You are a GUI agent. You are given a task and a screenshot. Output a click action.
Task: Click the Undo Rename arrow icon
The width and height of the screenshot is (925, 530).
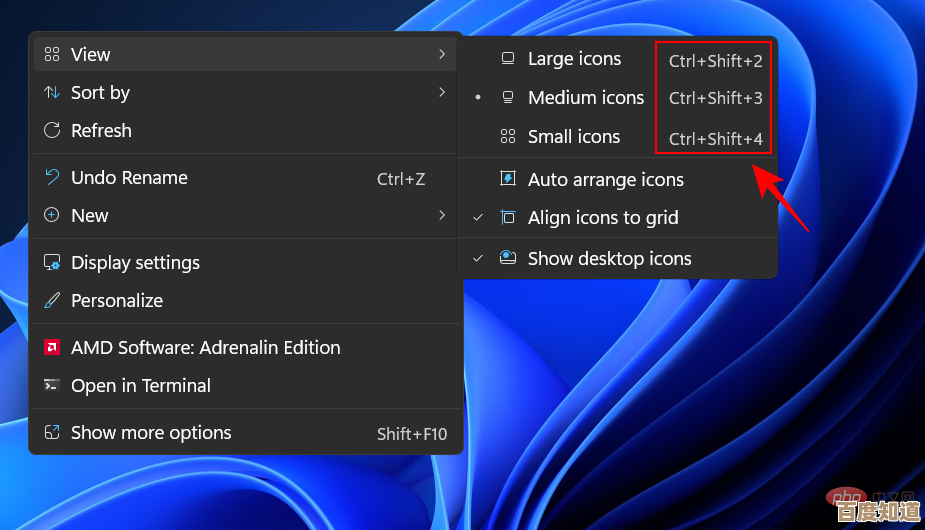(52, 178)
